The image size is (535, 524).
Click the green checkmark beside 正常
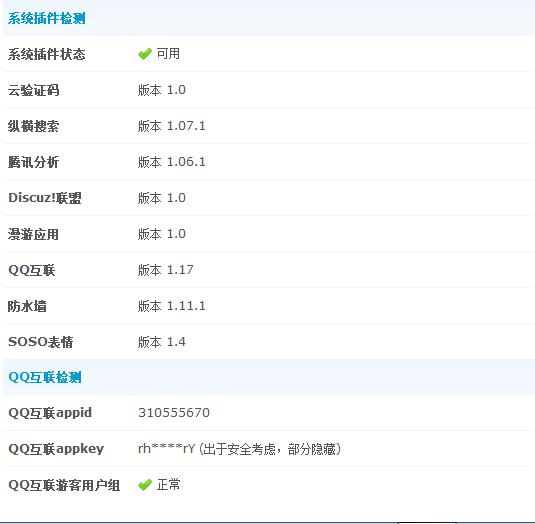click(145, 484)
